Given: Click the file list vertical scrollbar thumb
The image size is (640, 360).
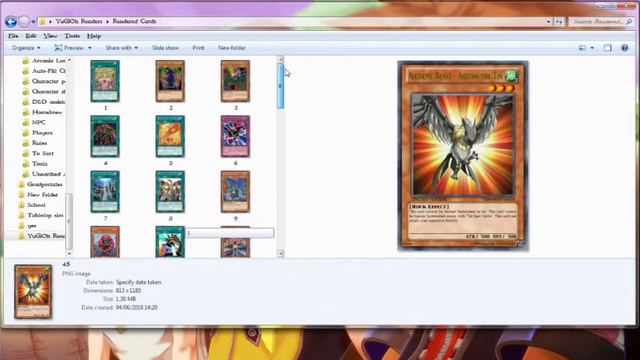Looking at the screenshot, I should [x=280, y=86].
